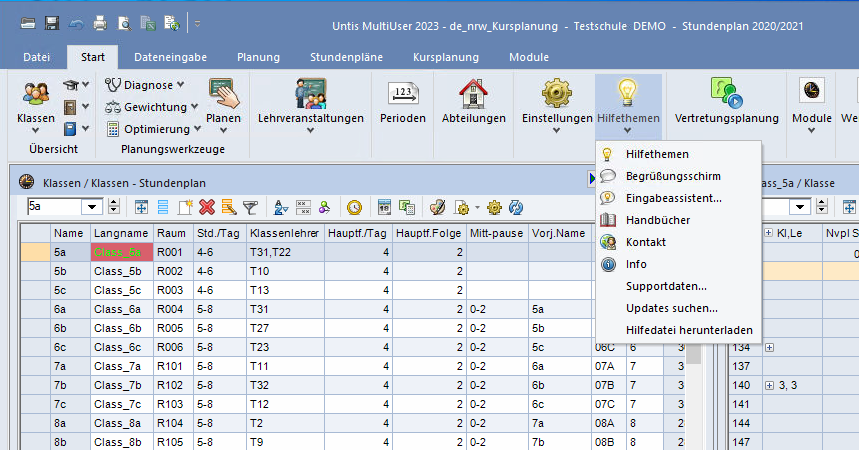Select Info menu entry

tap(678, 264)
